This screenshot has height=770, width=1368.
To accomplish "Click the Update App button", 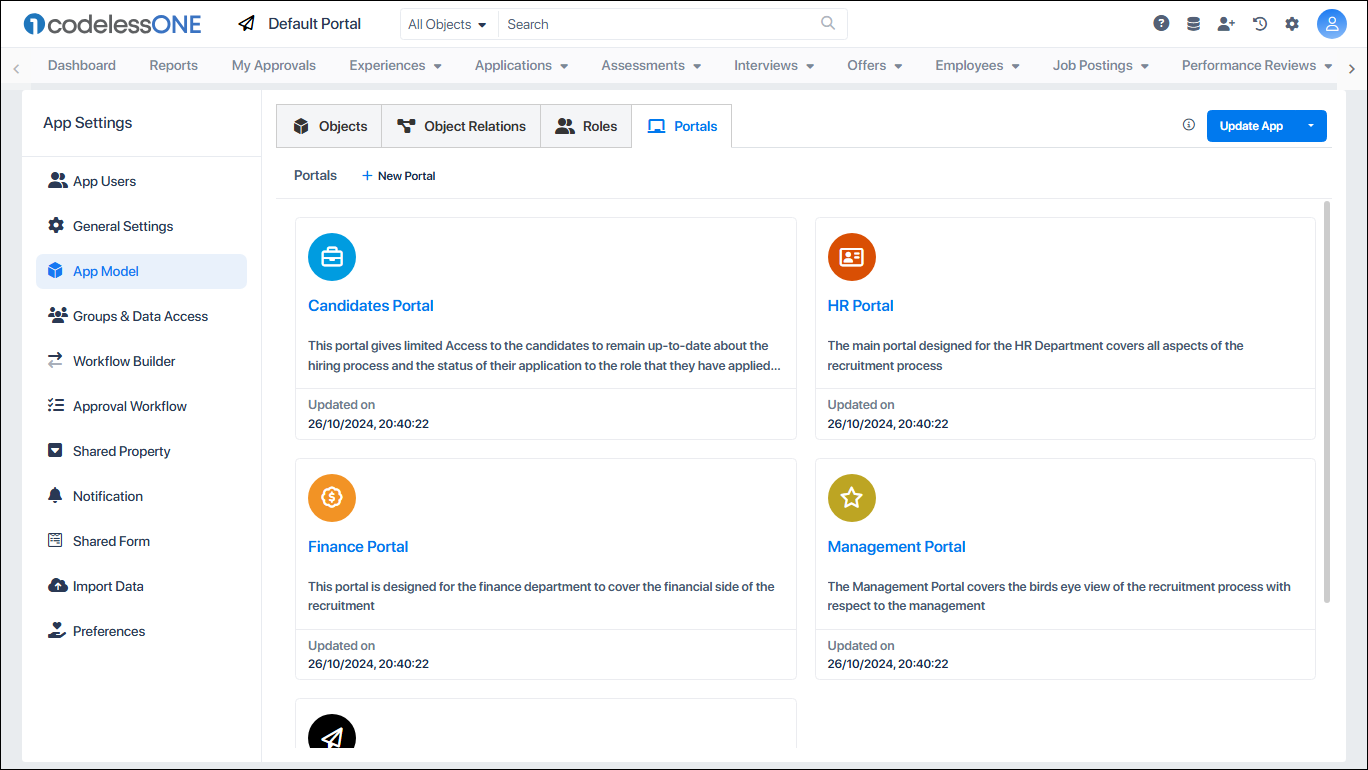I will [1251, 126].
